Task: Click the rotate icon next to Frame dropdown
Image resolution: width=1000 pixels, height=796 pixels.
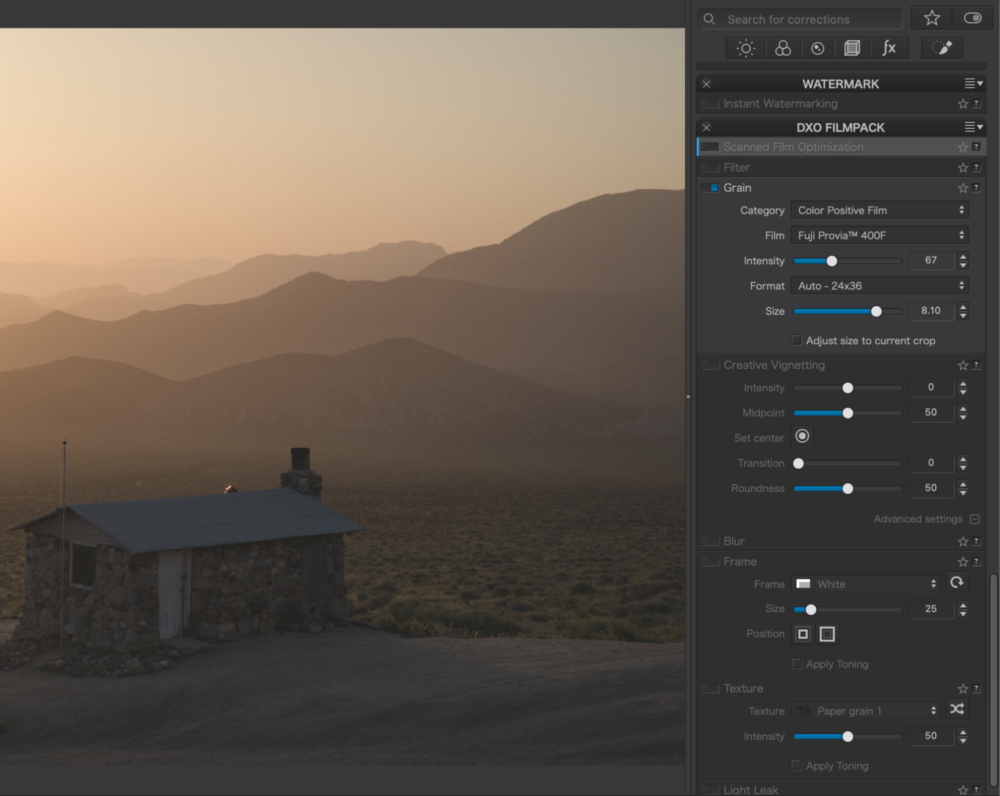Action: [957, 583]
